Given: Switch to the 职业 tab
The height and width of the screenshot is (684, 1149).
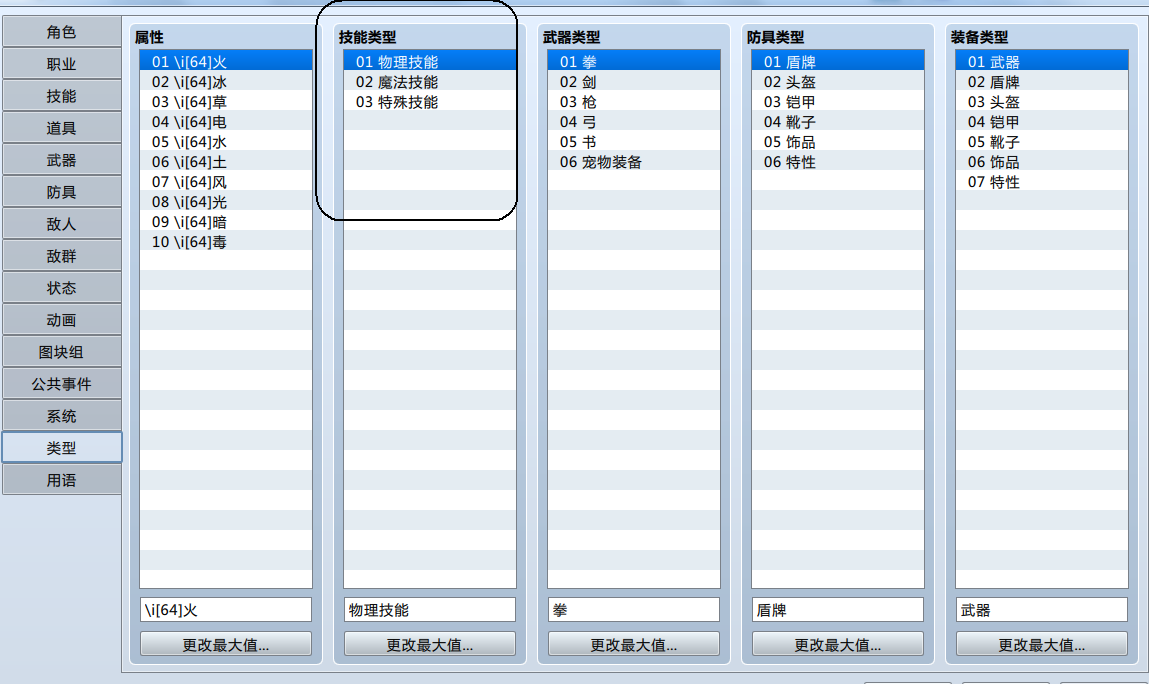Looking at the screenshot, I should 62,64.
